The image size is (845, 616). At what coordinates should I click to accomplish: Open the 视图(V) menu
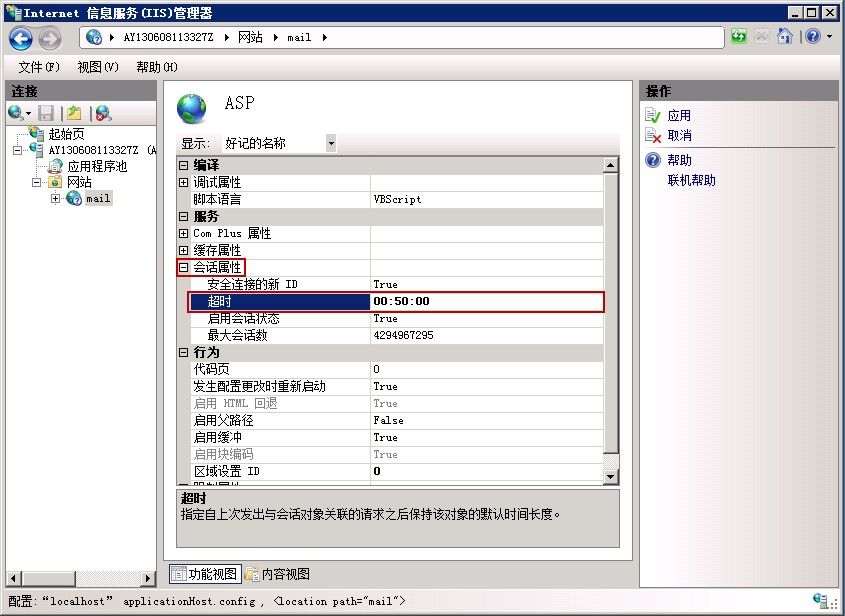pyautogui.click(x=98, y=67)
